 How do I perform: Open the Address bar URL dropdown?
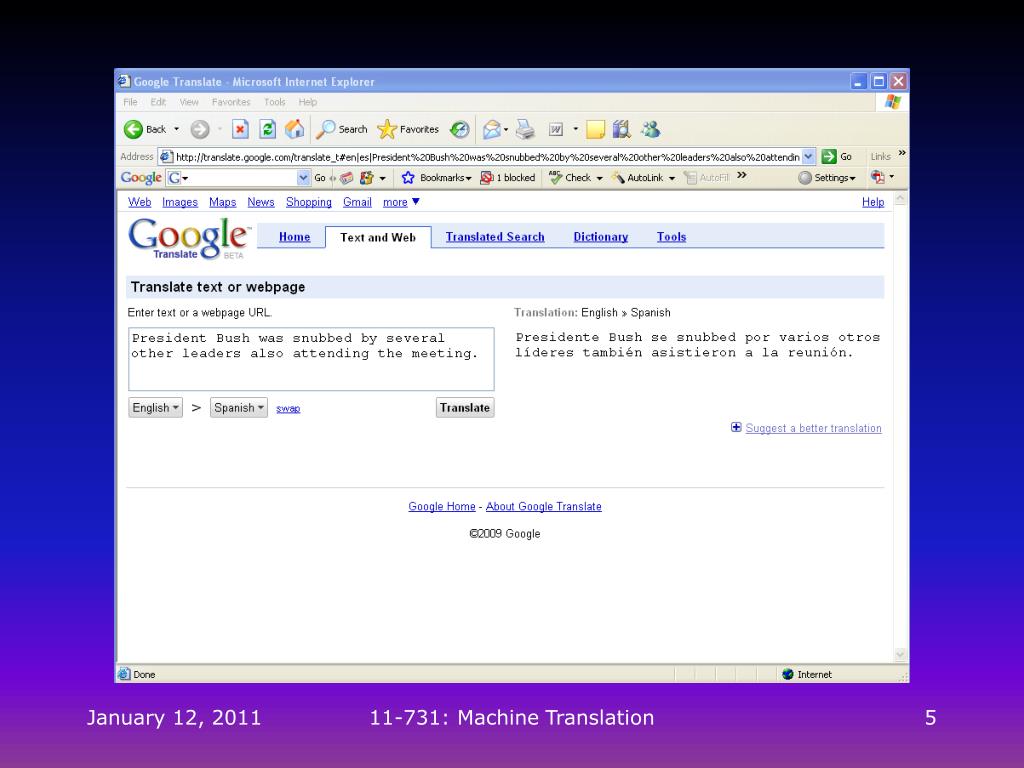coord(808,157)
